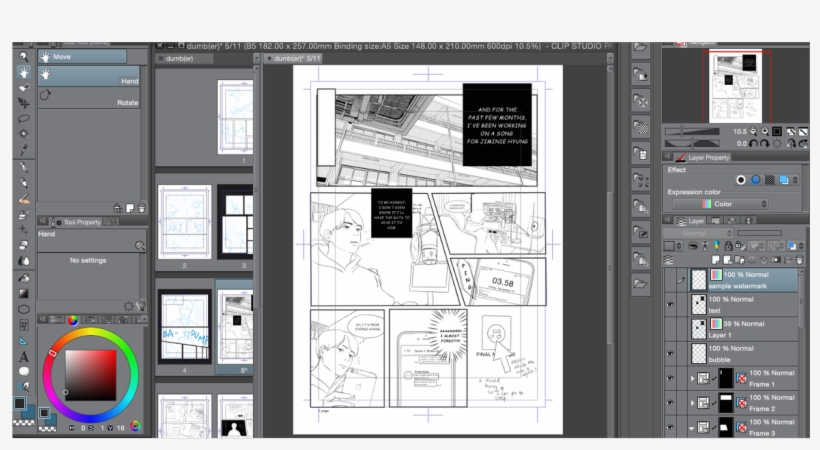Hide the text layer using its eye
The height and width of the screenshot is (450, 820).
pos(670,303)
